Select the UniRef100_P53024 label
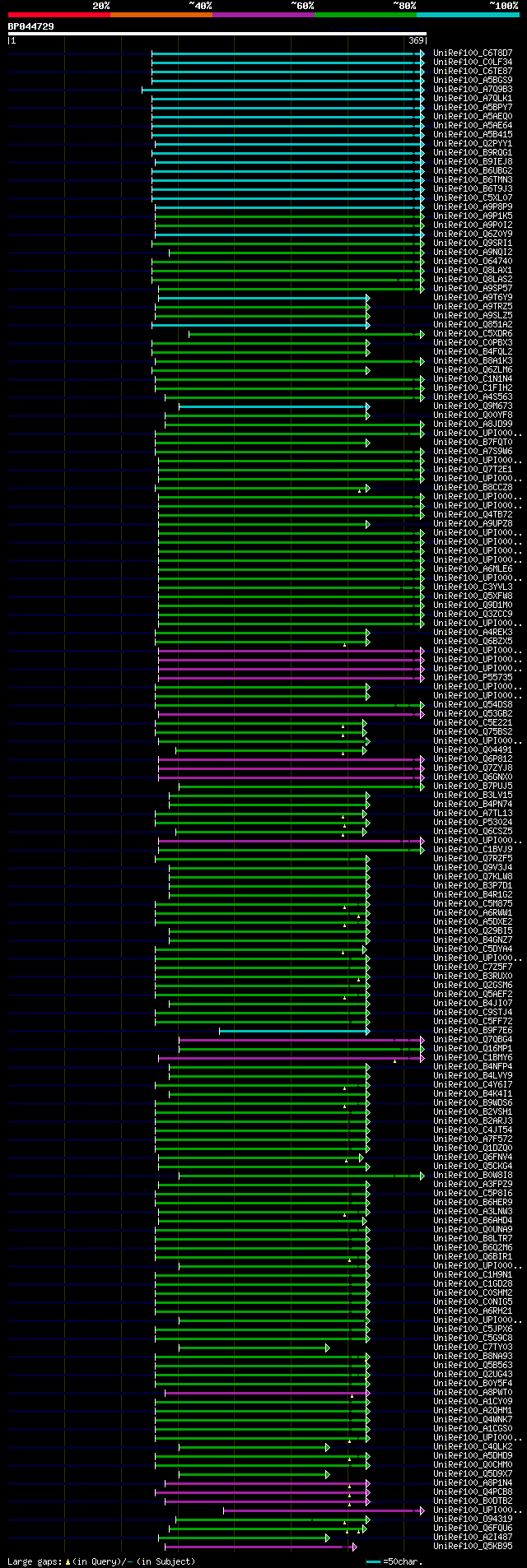Screen dimensions: 527x1568 pyautogui.click(x=473, y=822)
